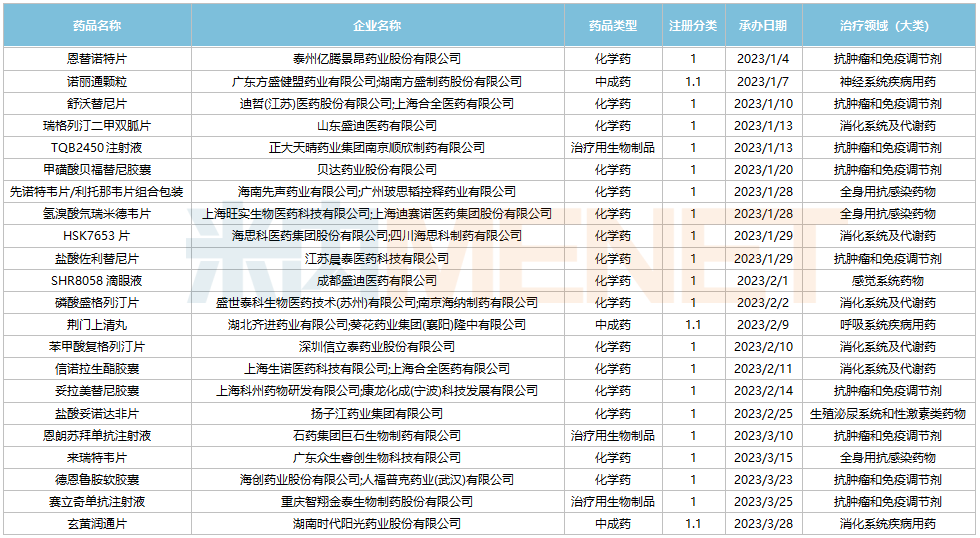The height and width of the screenshot is (538, 980).
Task: Select the 山东盛迪医药有限公司 company cell
Action: tap(377, 125)
